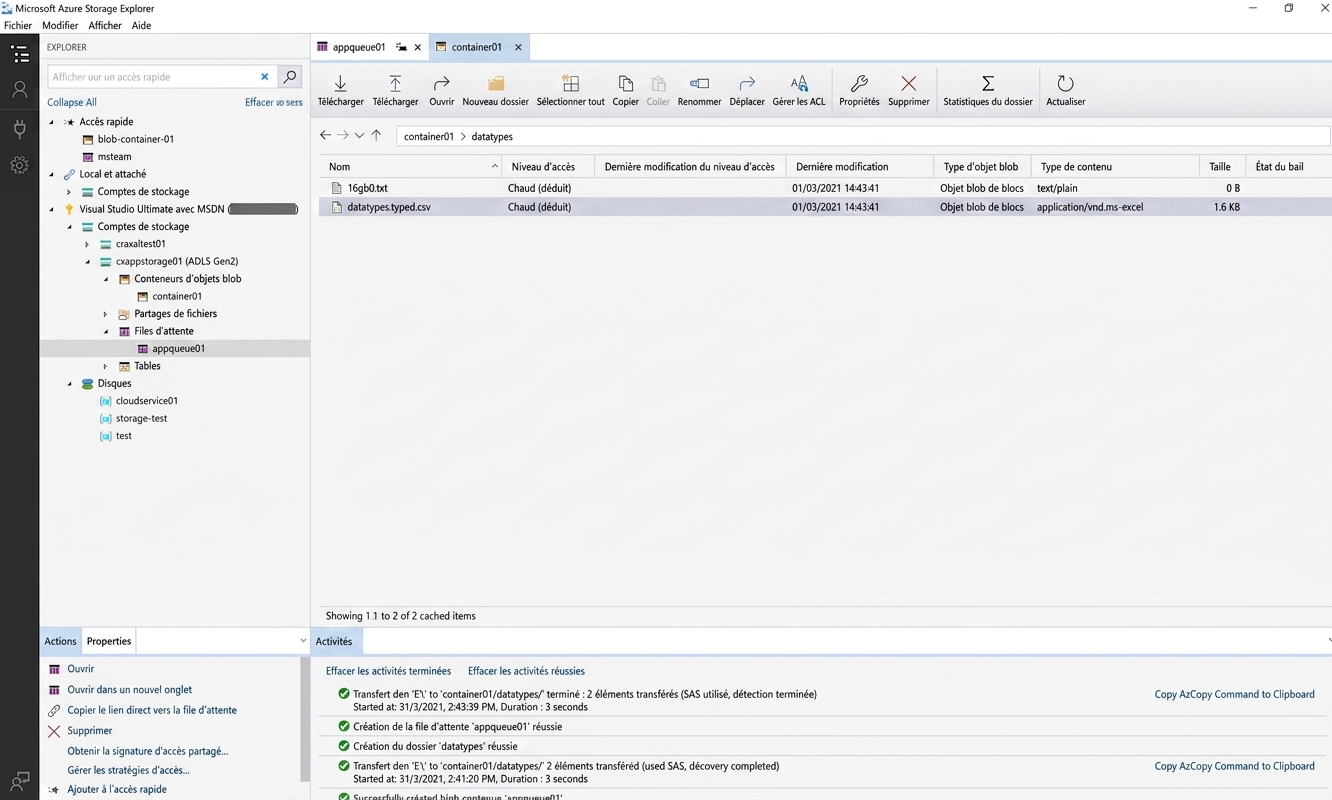Switch to the appqueue01 tab
Viewport: 1332px width, 800px height.
coord(358,47)
